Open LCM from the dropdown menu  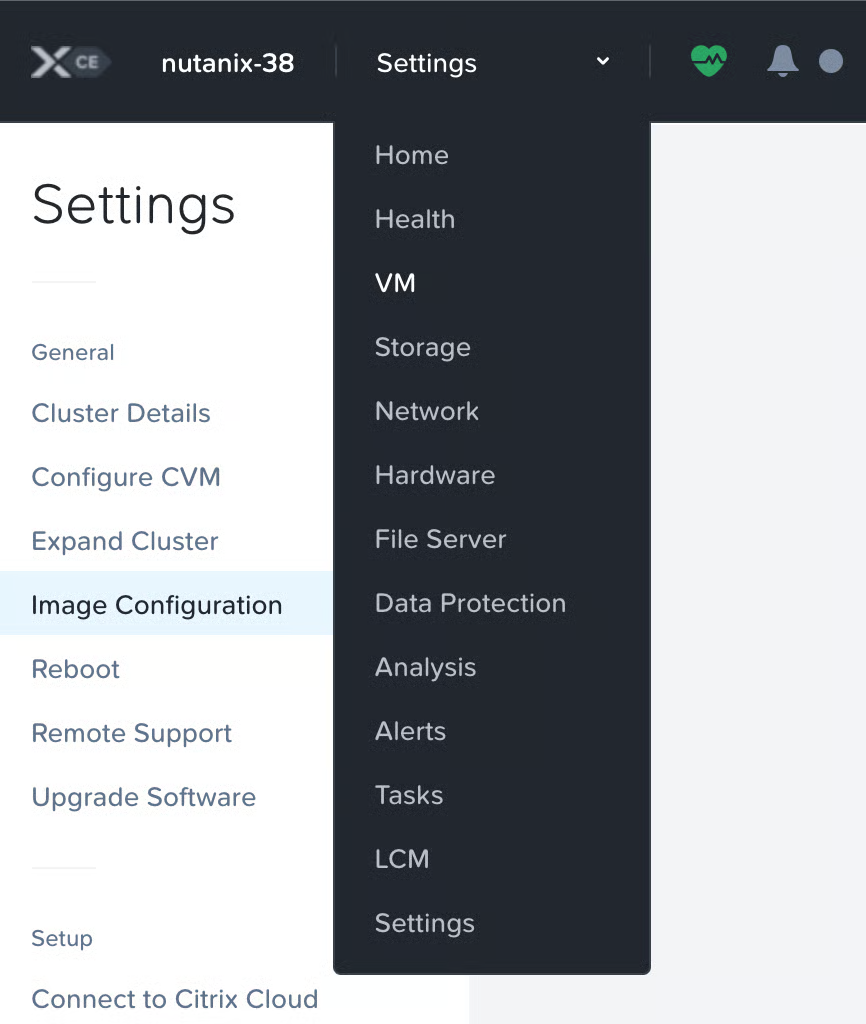401,859
